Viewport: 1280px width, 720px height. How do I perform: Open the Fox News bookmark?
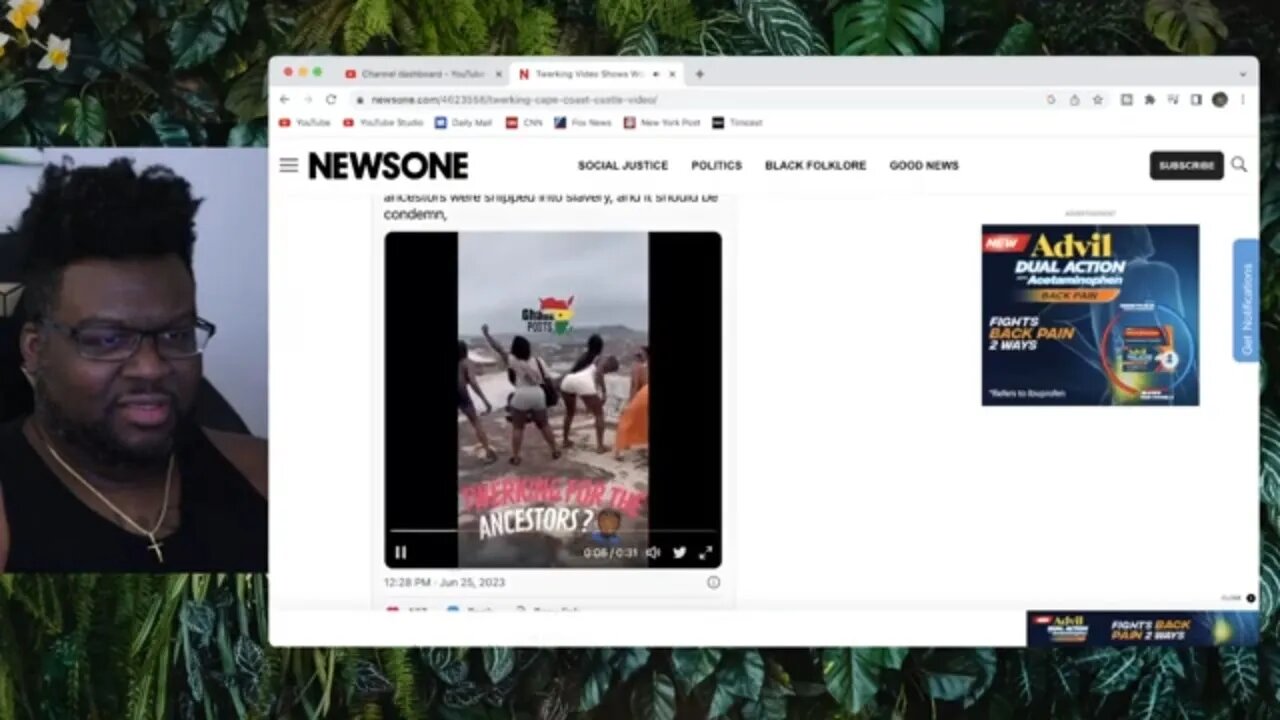[583, 122]
